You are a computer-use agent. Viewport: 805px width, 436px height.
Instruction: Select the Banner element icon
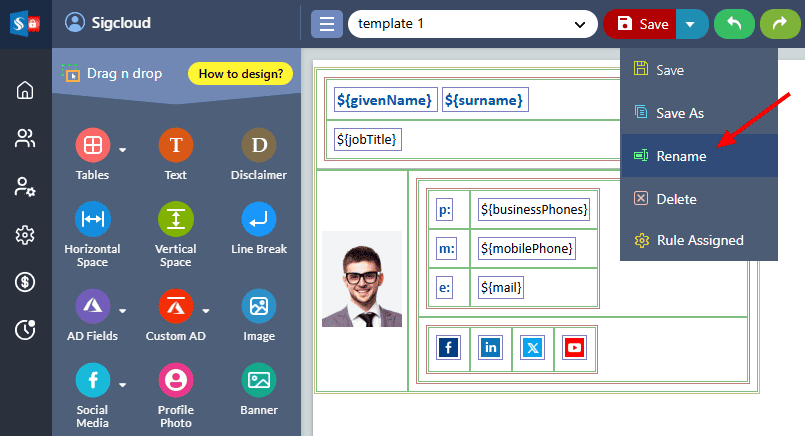pyautogui.click(x=259, y=380)
